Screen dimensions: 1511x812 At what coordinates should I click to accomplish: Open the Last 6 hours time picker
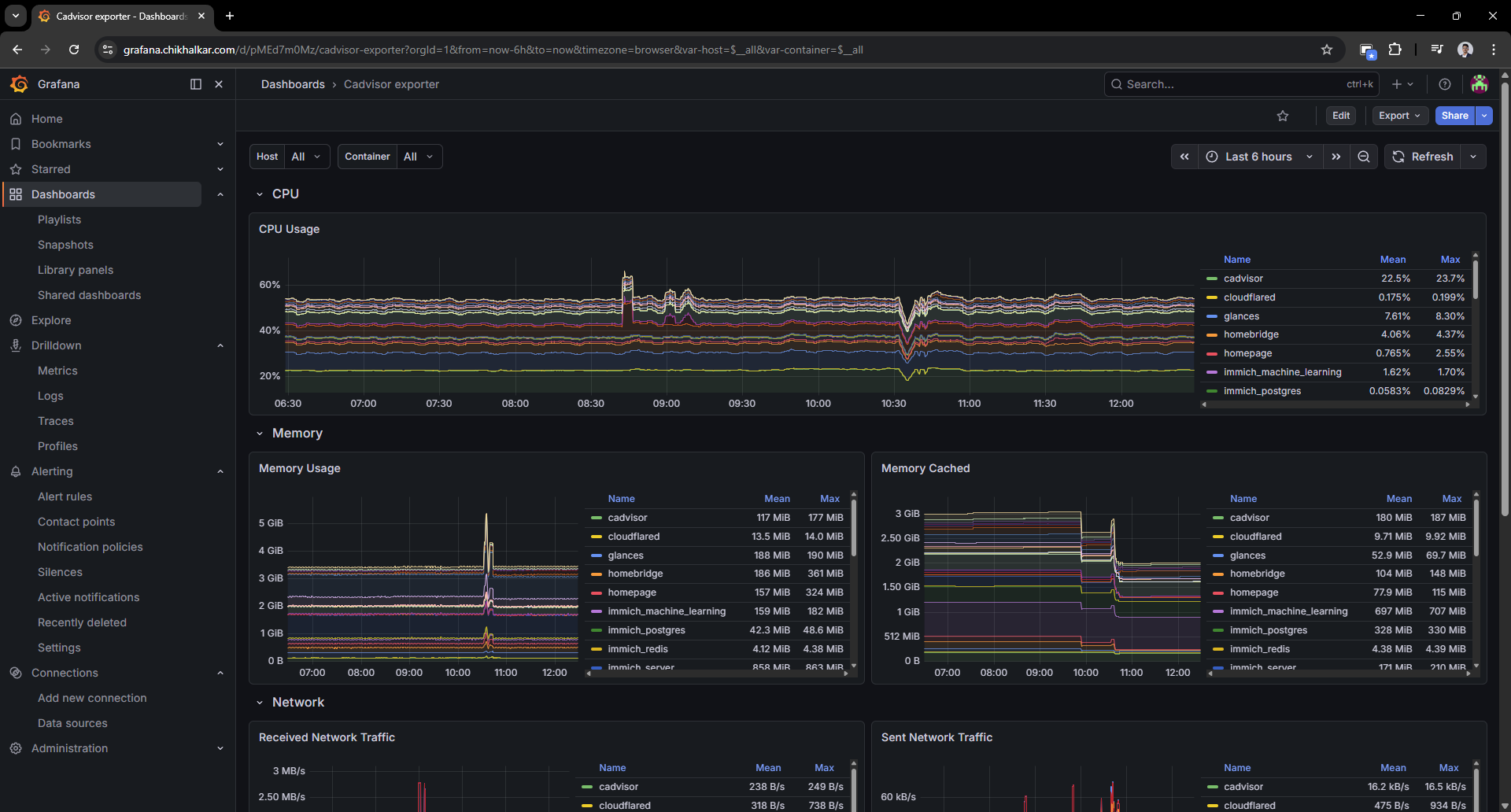pyautogui.click(x=1258, y=157)
